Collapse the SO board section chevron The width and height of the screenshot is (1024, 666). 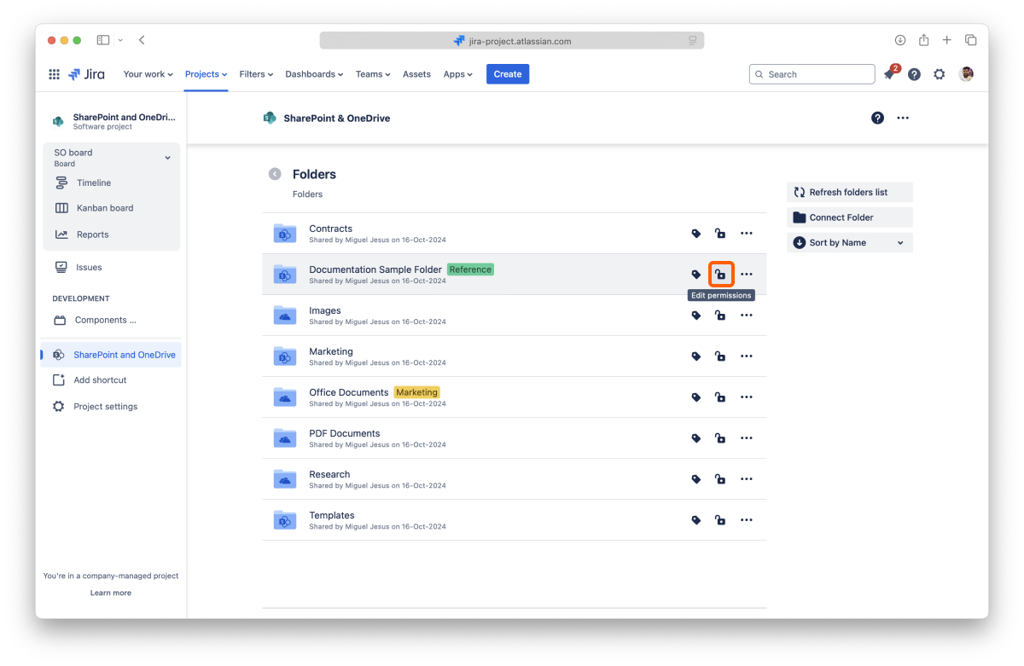coord(167,158)
